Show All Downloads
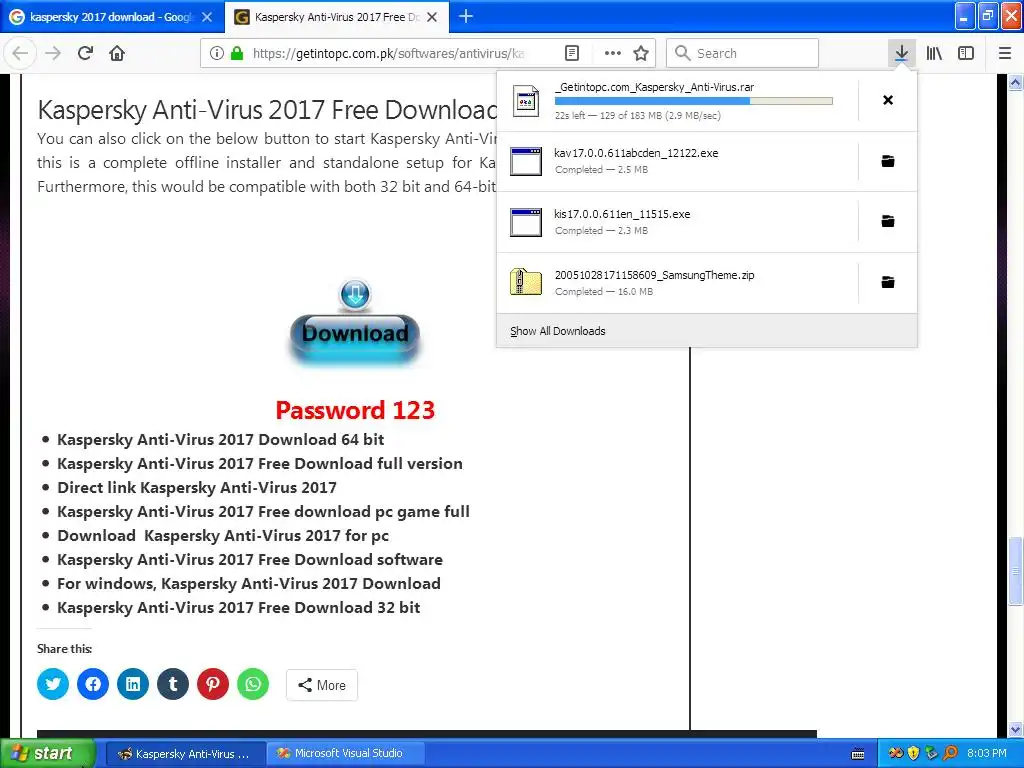The image size is (1024, 768). [707, 331]
